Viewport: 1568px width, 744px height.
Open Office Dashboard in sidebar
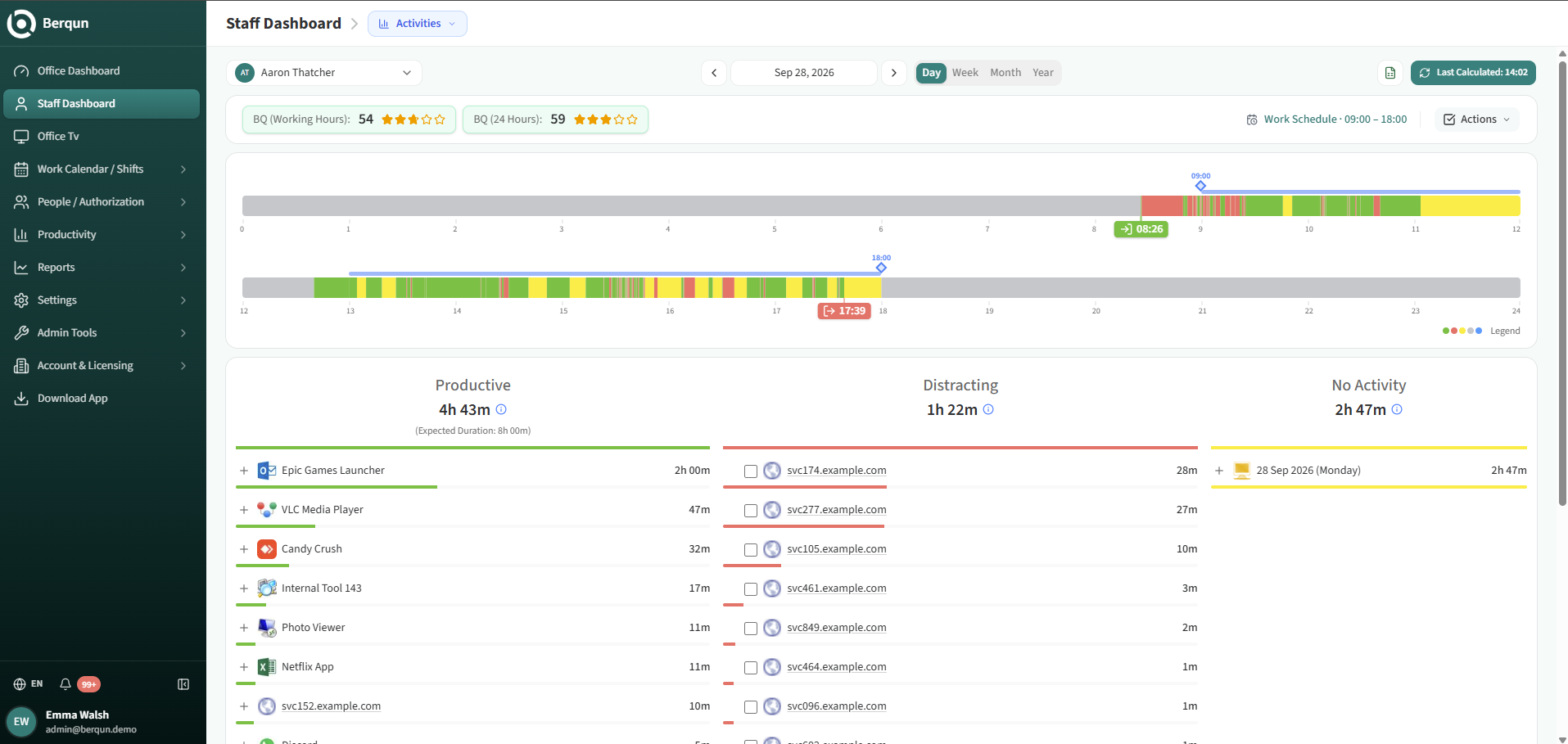[x=102, y=71]
